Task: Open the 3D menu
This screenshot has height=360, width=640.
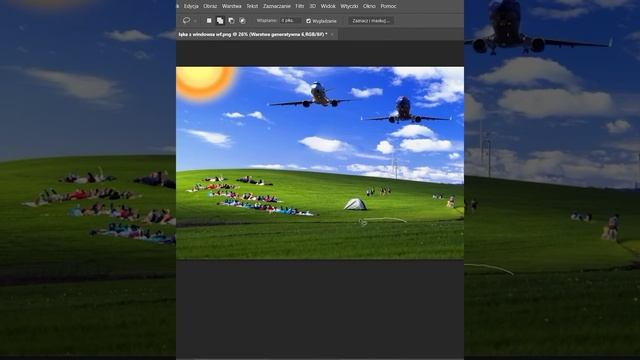Action: coord(313,6)
